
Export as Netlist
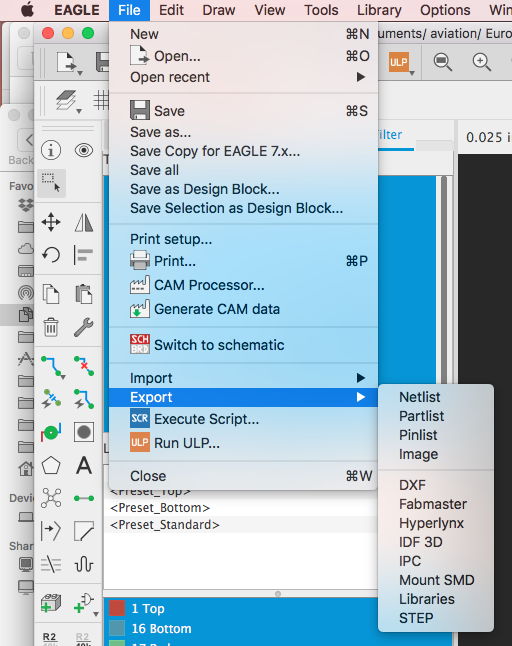pyautogui.click(x=436, y=397)
